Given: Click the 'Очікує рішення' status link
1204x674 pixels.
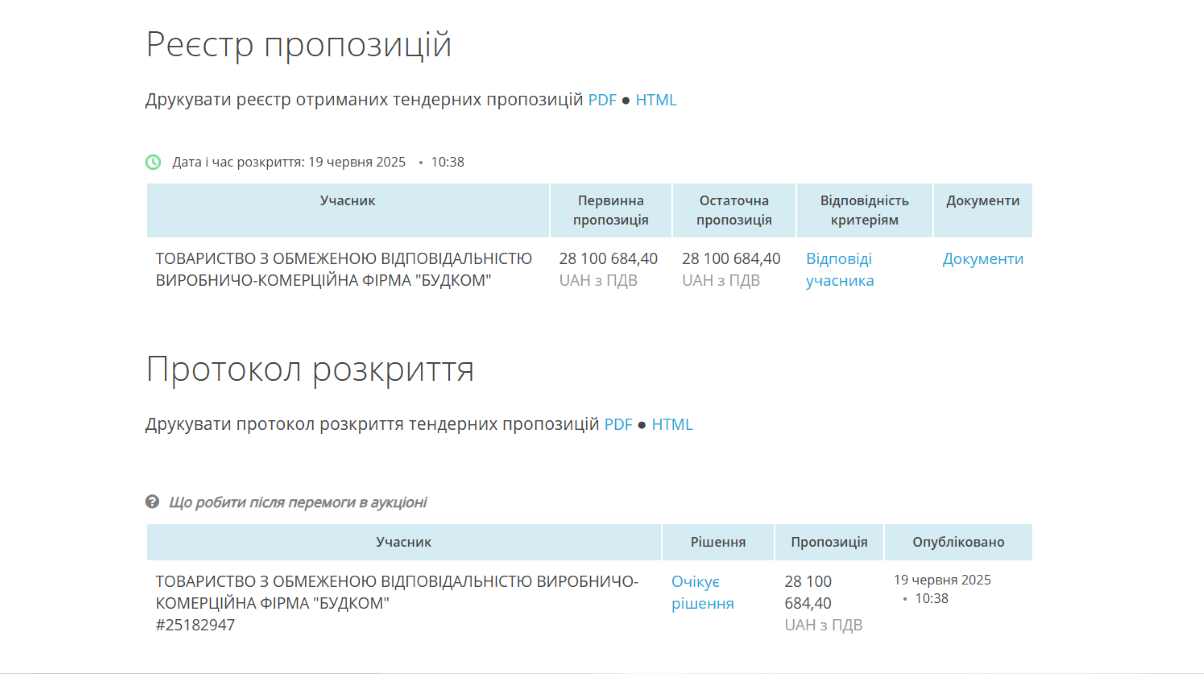Looking at the screenshot, I should (x=702, y=593).
